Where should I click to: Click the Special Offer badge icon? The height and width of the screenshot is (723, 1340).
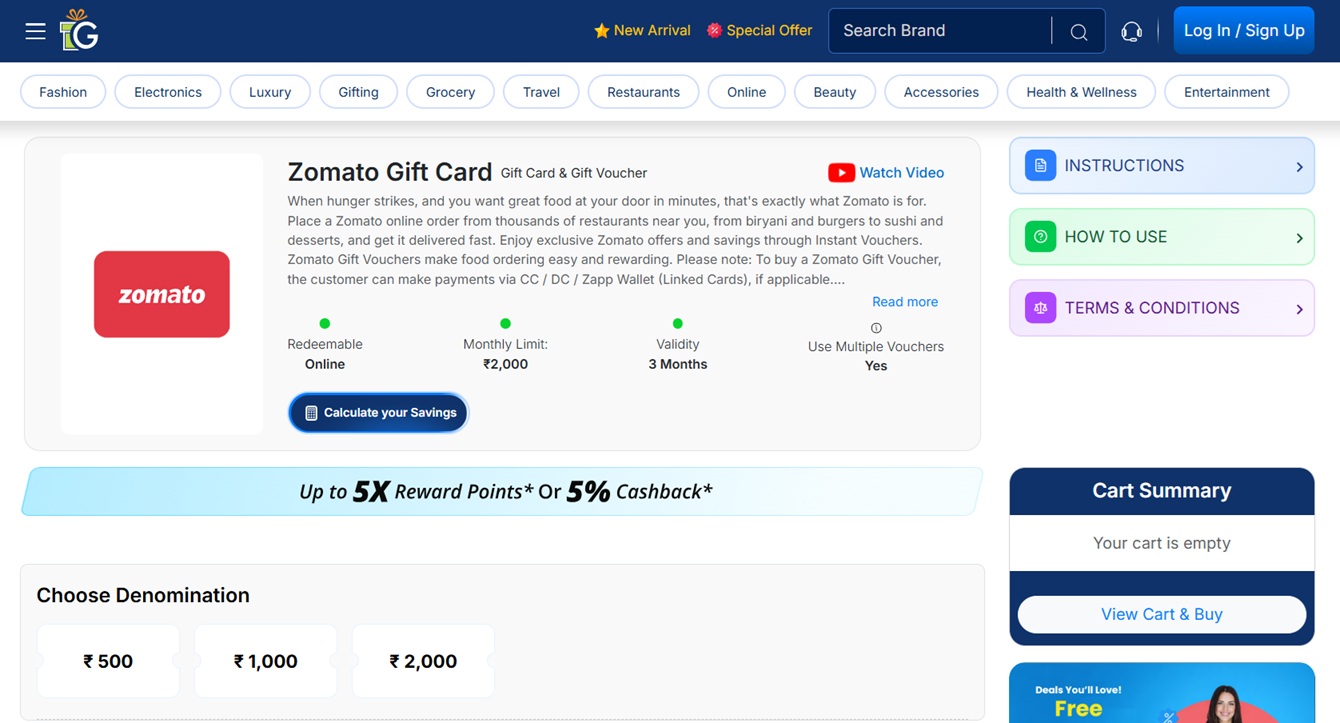pos(714,31)
